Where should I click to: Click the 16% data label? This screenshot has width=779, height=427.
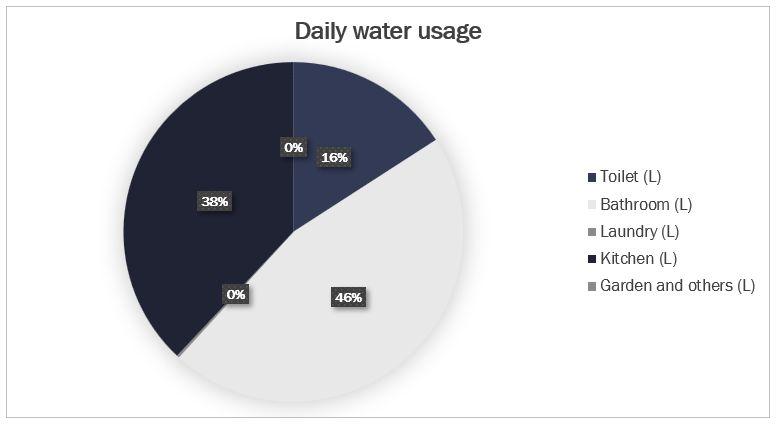333,157
